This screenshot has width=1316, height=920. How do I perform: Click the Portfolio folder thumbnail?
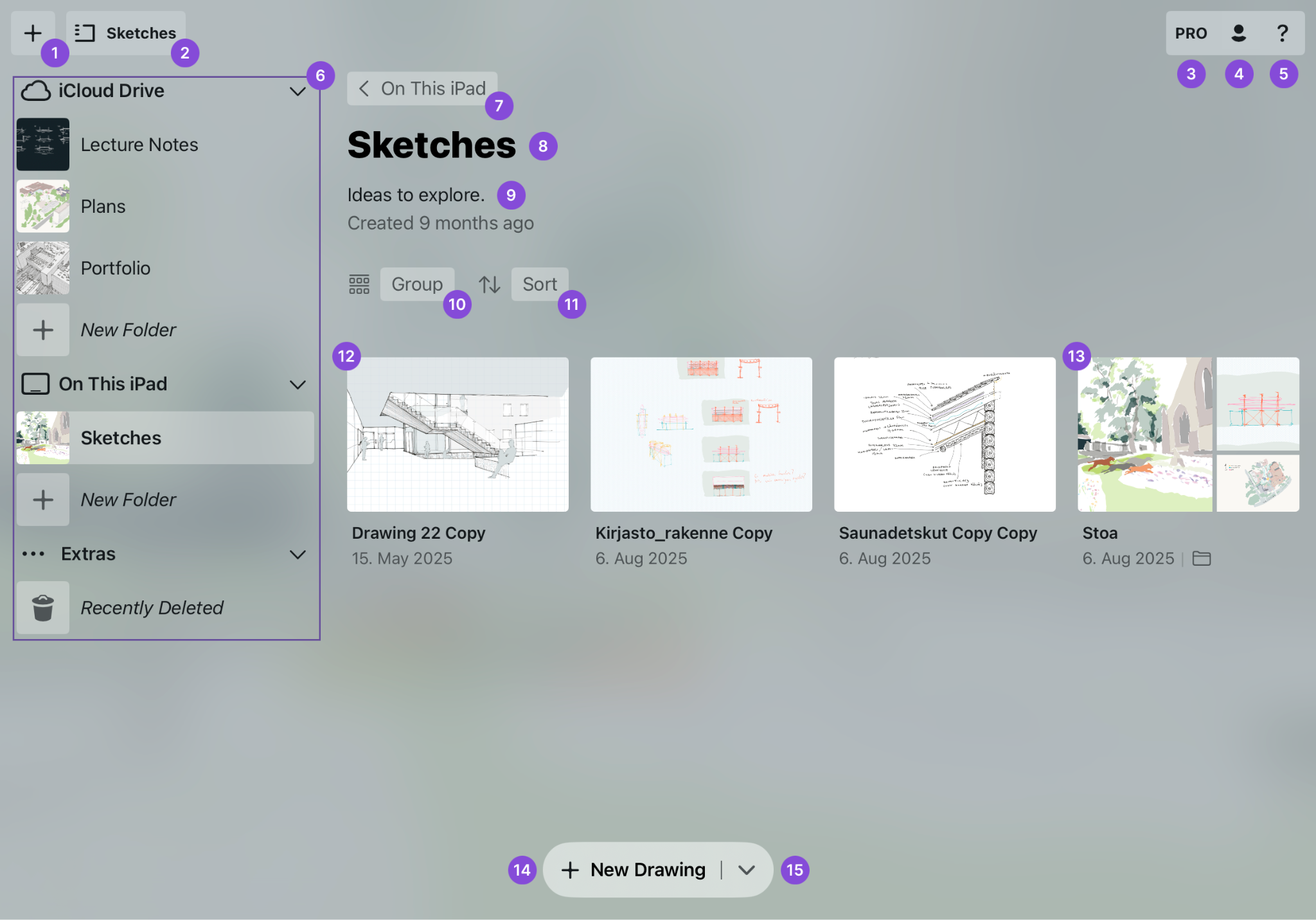(43, 268)
